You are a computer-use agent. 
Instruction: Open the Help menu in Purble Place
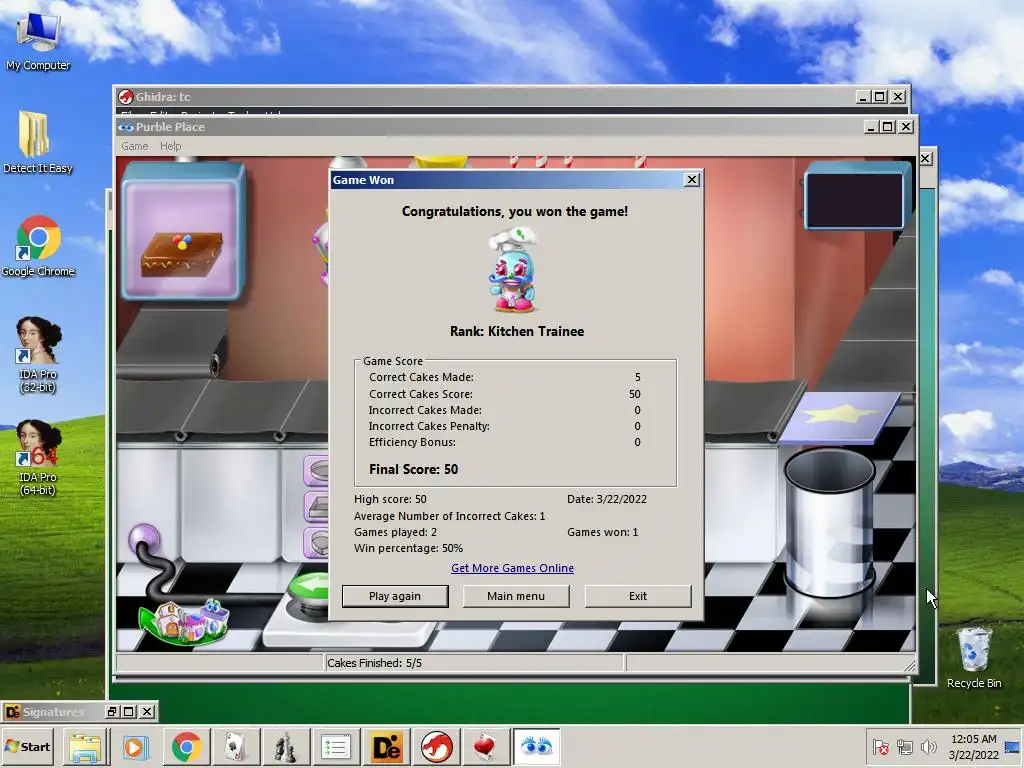pyautogui.click(x=170, y=146)
